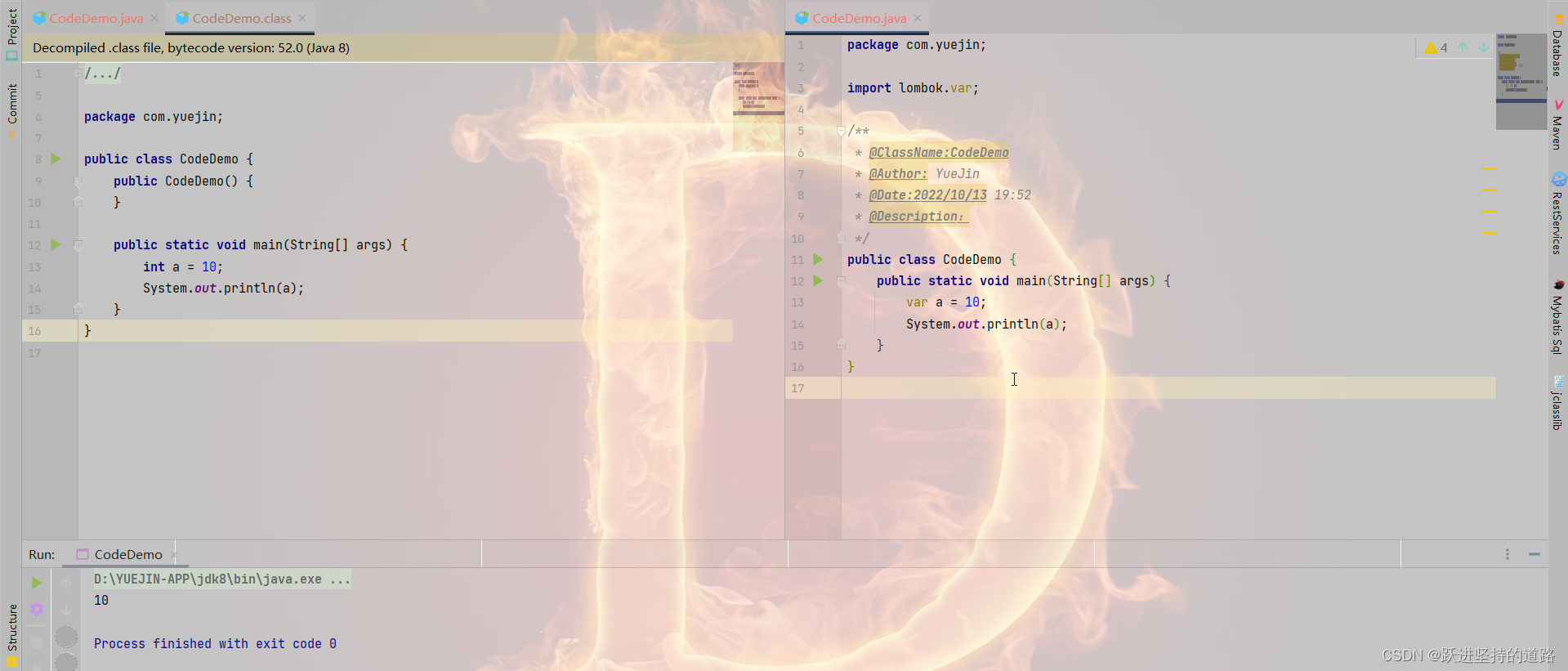Open the Maven tool window

click(x=1557, y=125)
